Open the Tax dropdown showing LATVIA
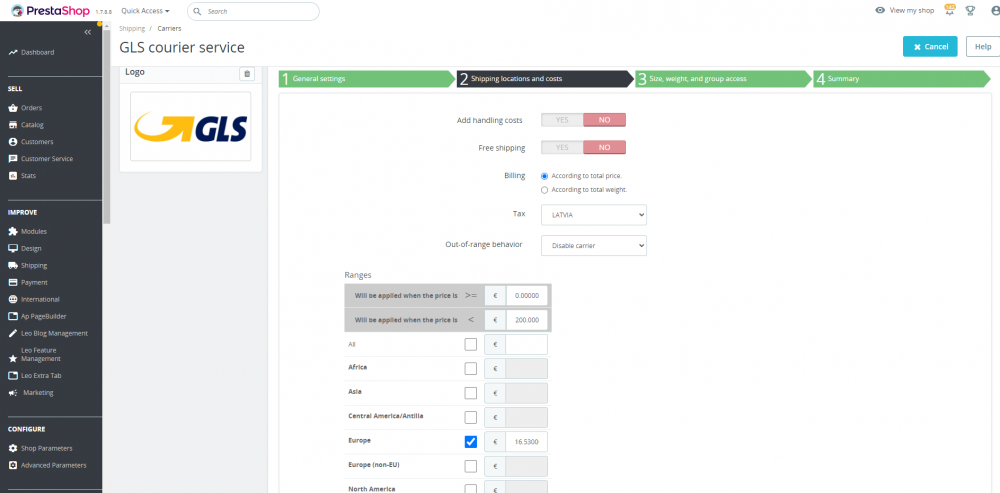Screen dimensions: 1000x493 [x=594, y=215]
